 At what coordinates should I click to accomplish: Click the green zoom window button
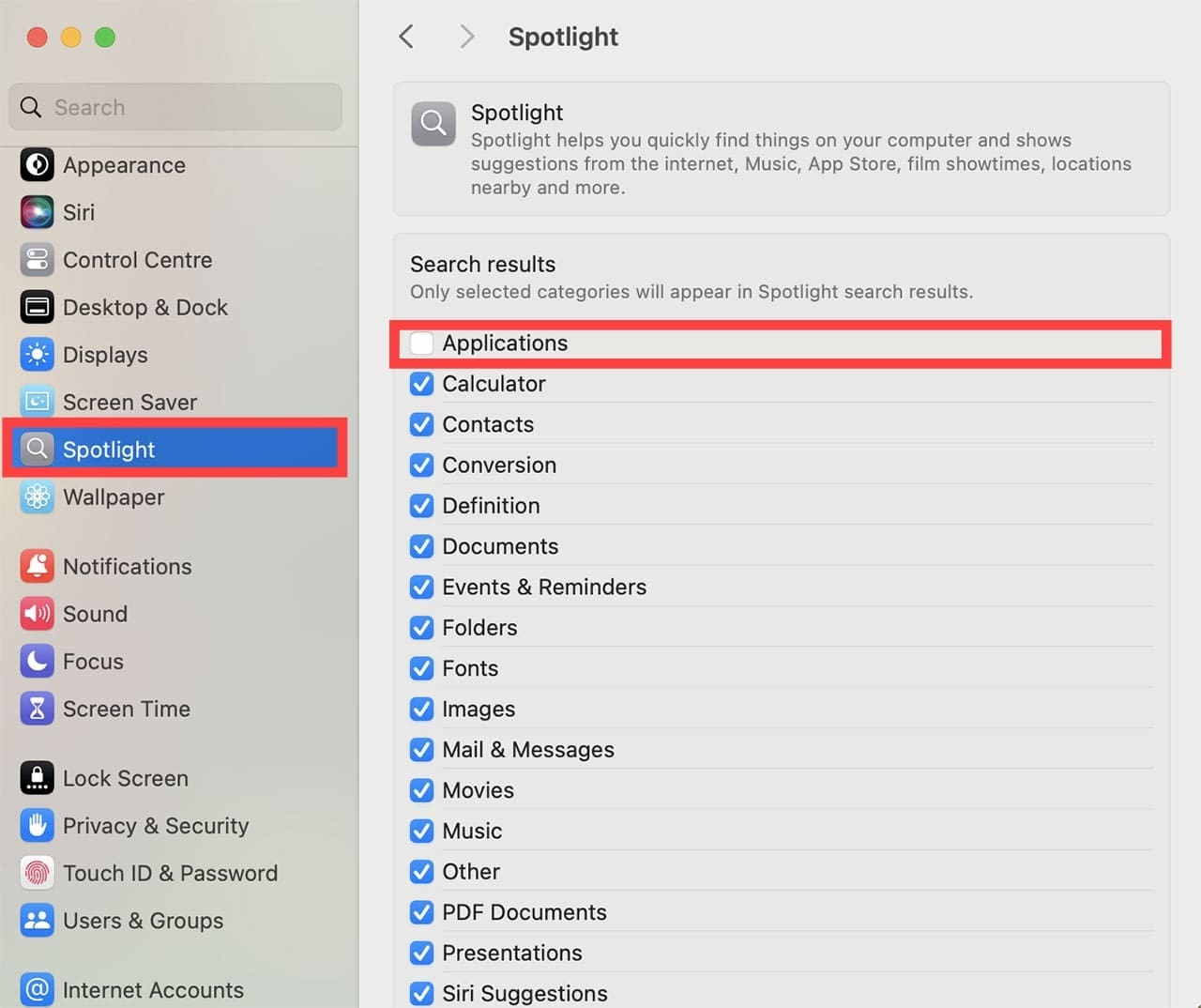pyautogui.click(x=105, y=38)
